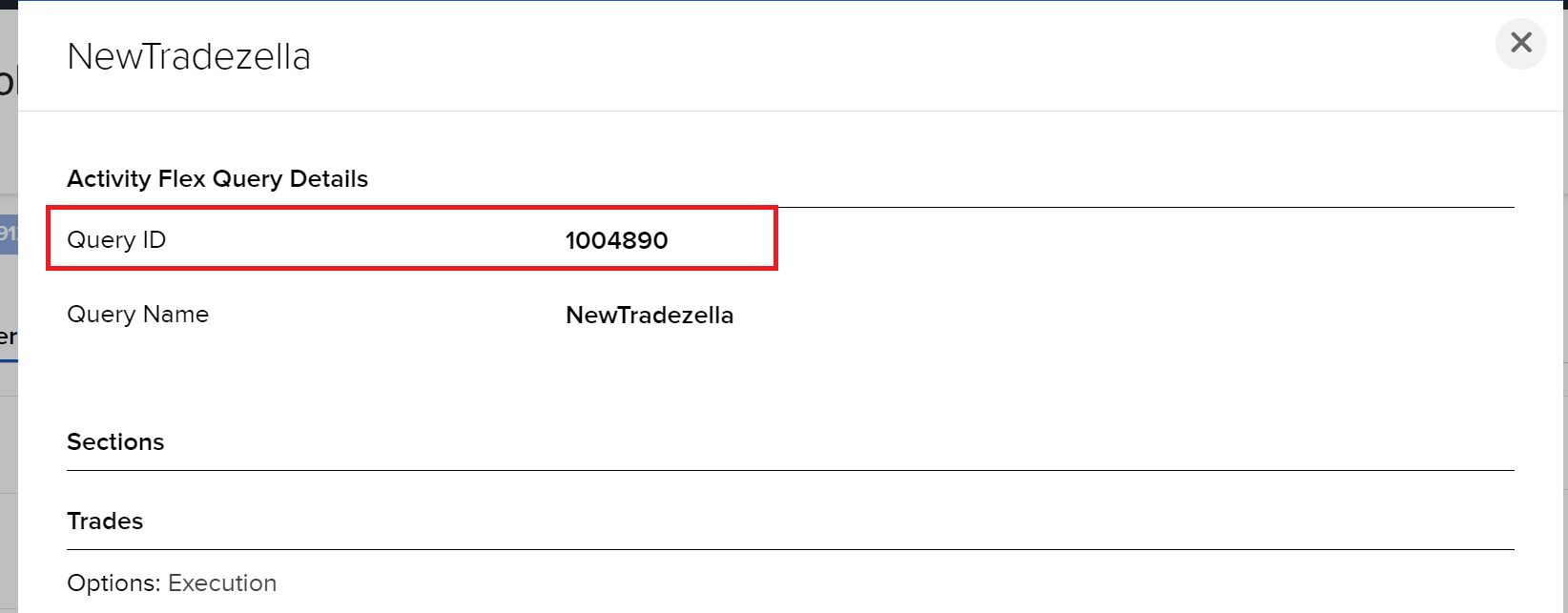Screen dimensions: 1568x613
Task: Click the empty area right of Query Name value
Action: click(x=1049, y=316)
